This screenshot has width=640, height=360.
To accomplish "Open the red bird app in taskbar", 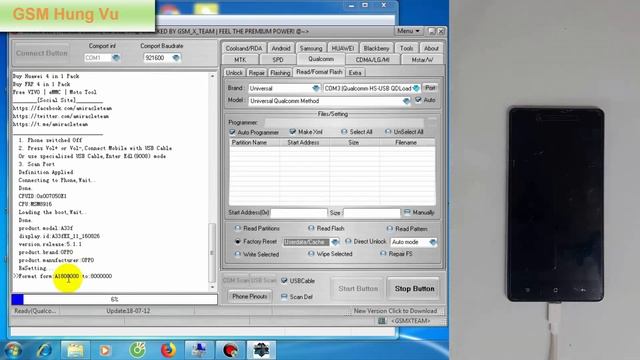I will pyautogui.click(x=230, y=350).
